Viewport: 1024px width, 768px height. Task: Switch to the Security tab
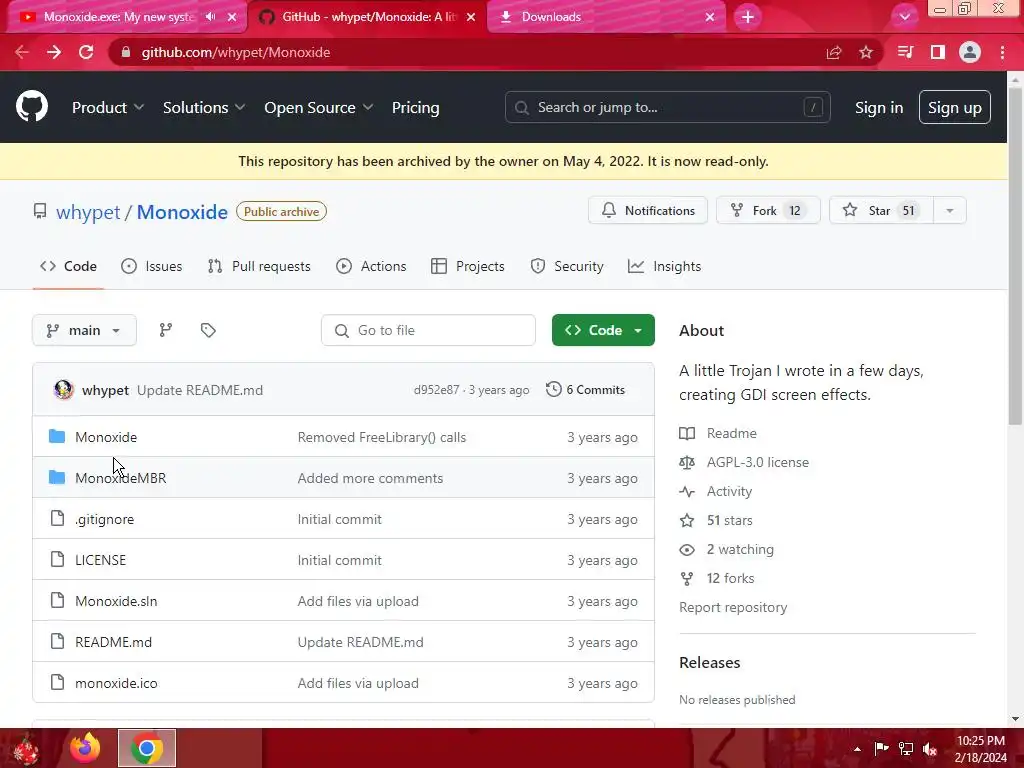tap(567, 266)
